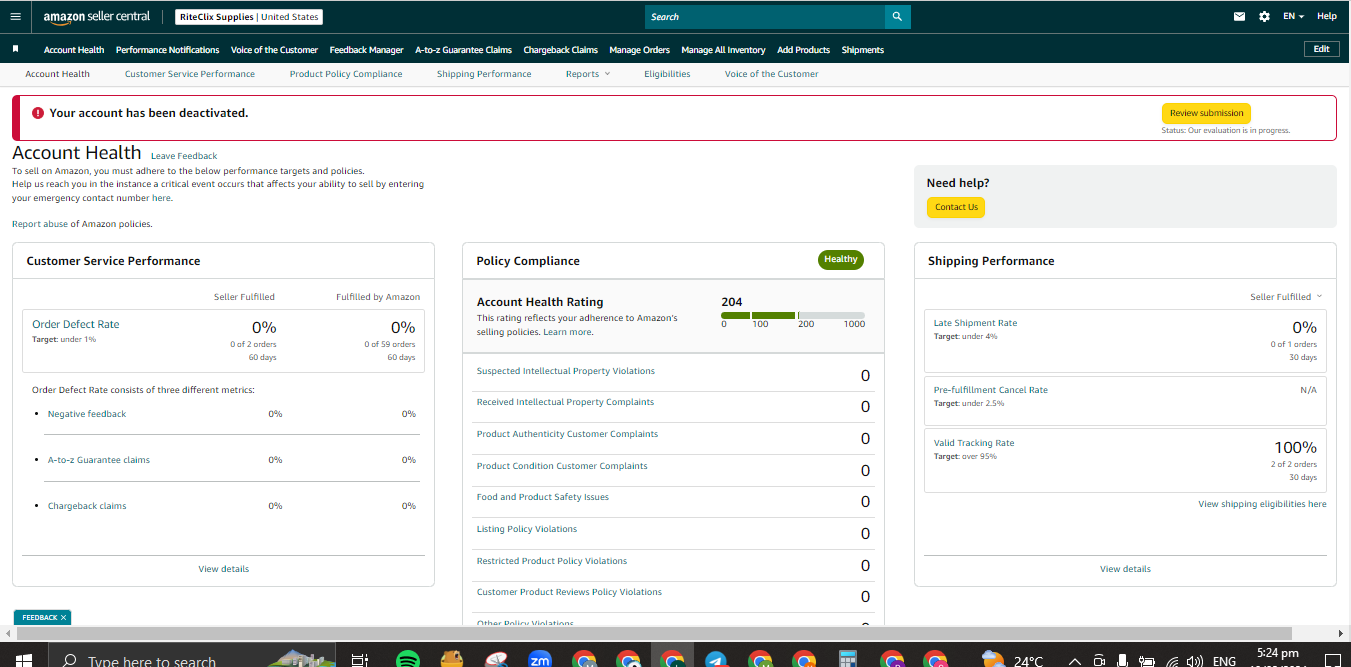Image resolution: width=1351 pixels, height=667 pixels.
Task: Click the Review submission button
Action: point(1206,113)
